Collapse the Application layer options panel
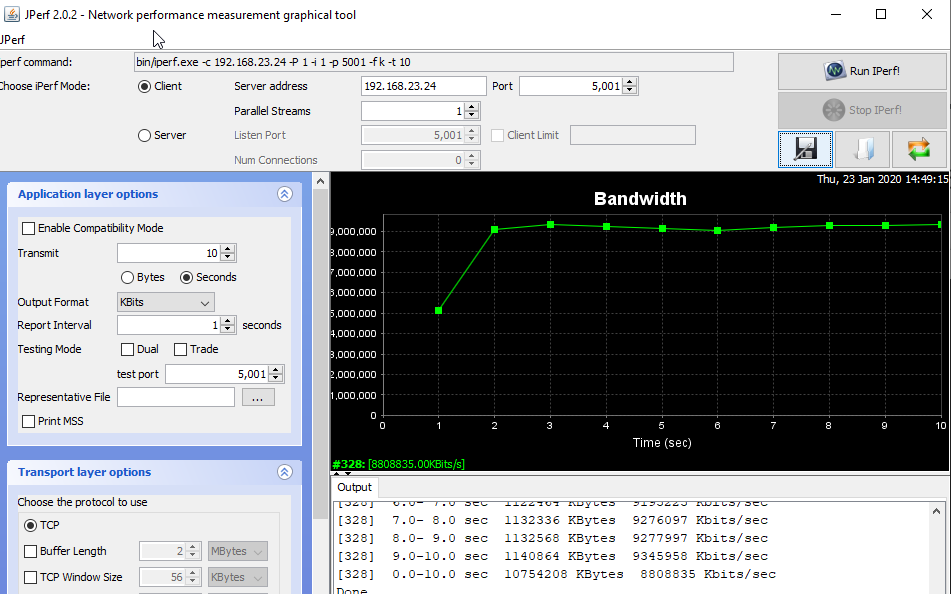This screenshot has width=951, height=594. 284,194
